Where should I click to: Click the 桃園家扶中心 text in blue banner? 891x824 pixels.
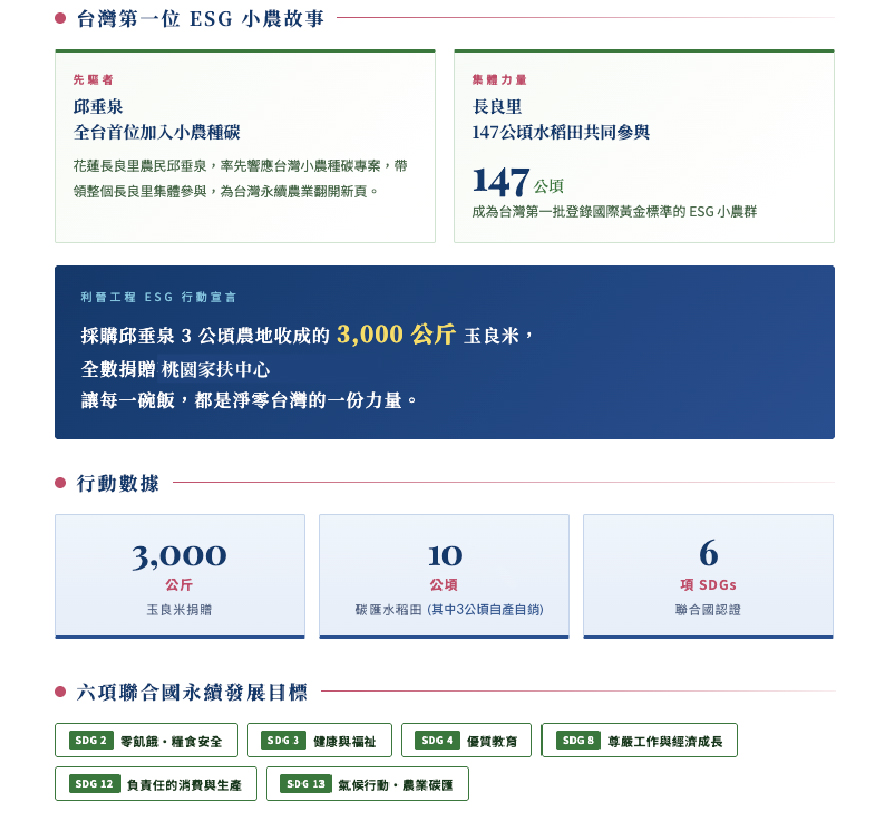(216, 368)
